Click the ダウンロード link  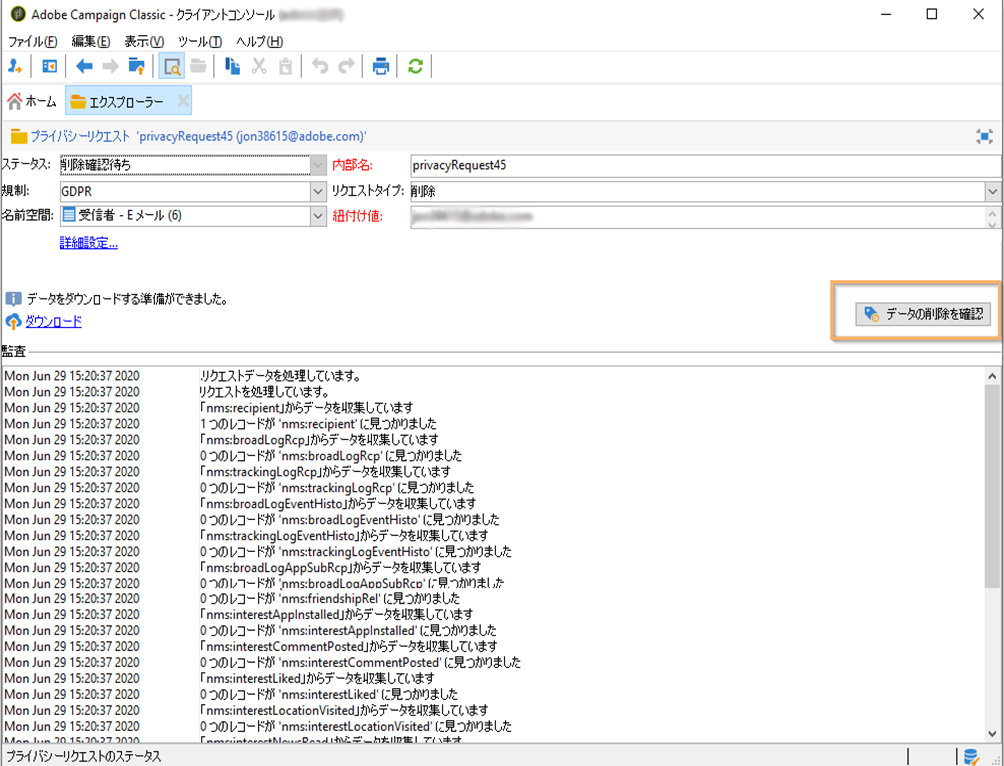pos(53,322)
